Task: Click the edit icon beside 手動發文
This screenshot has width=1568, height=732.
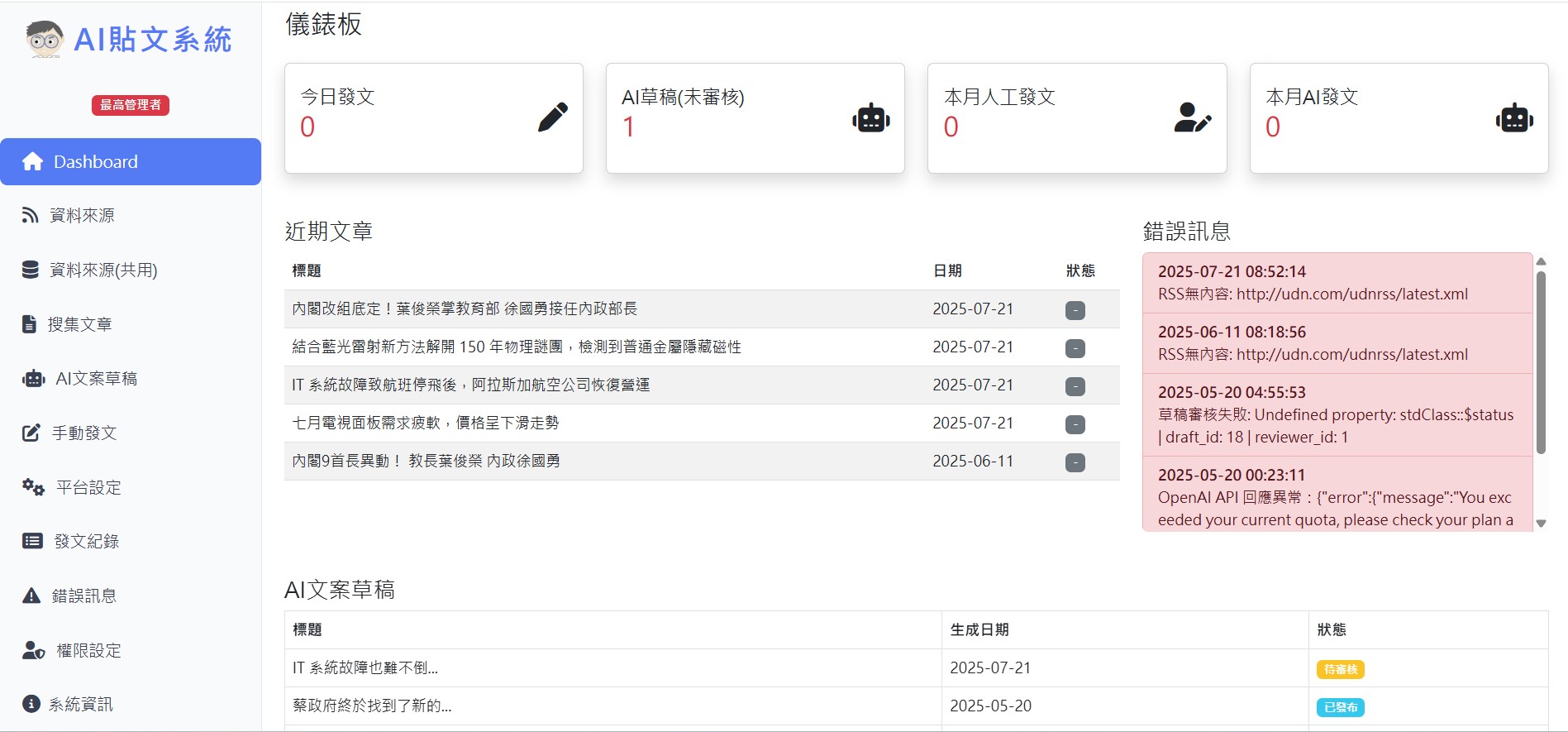Action: 31,433
